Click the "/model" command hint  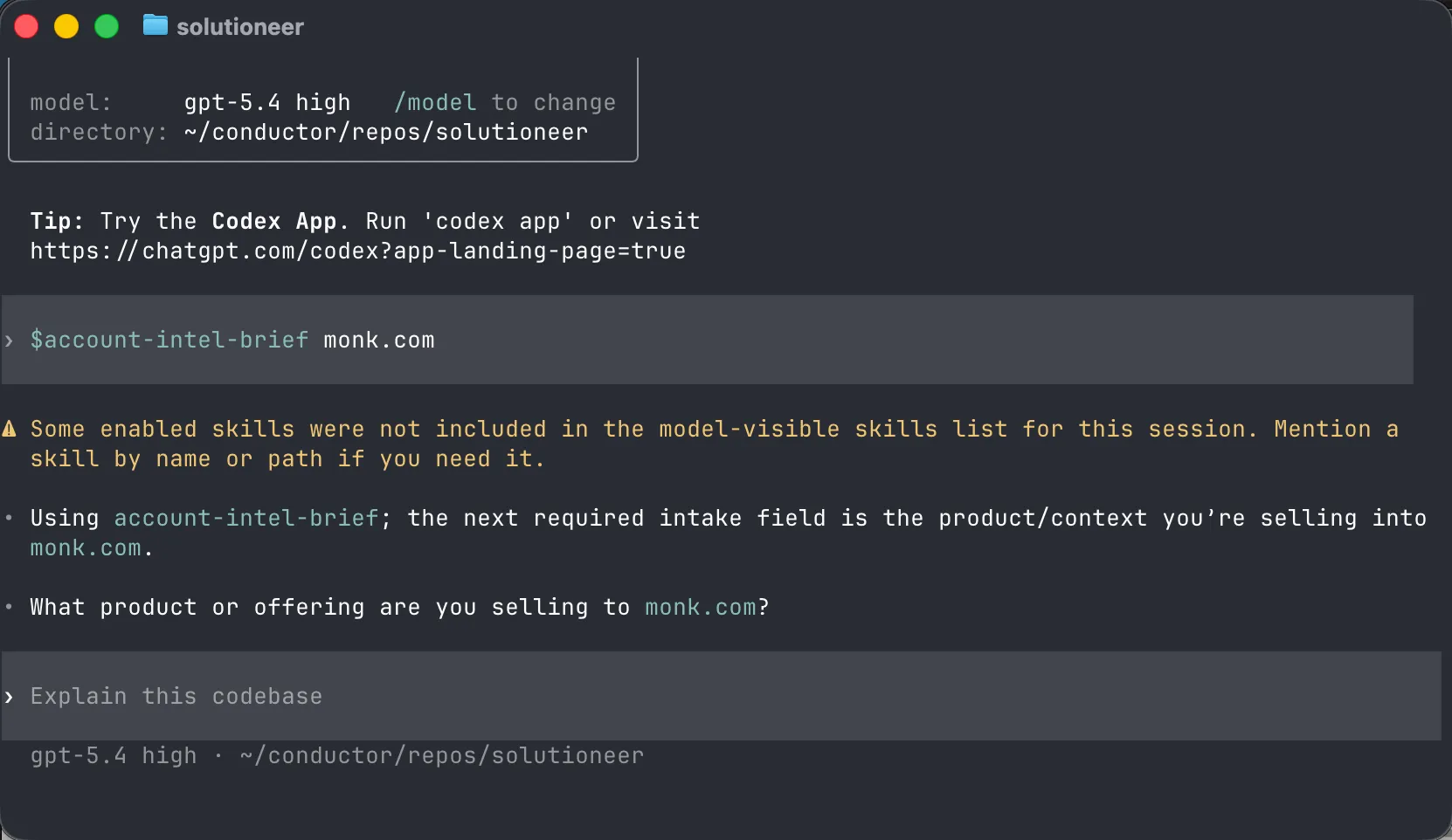click(435, 103)
